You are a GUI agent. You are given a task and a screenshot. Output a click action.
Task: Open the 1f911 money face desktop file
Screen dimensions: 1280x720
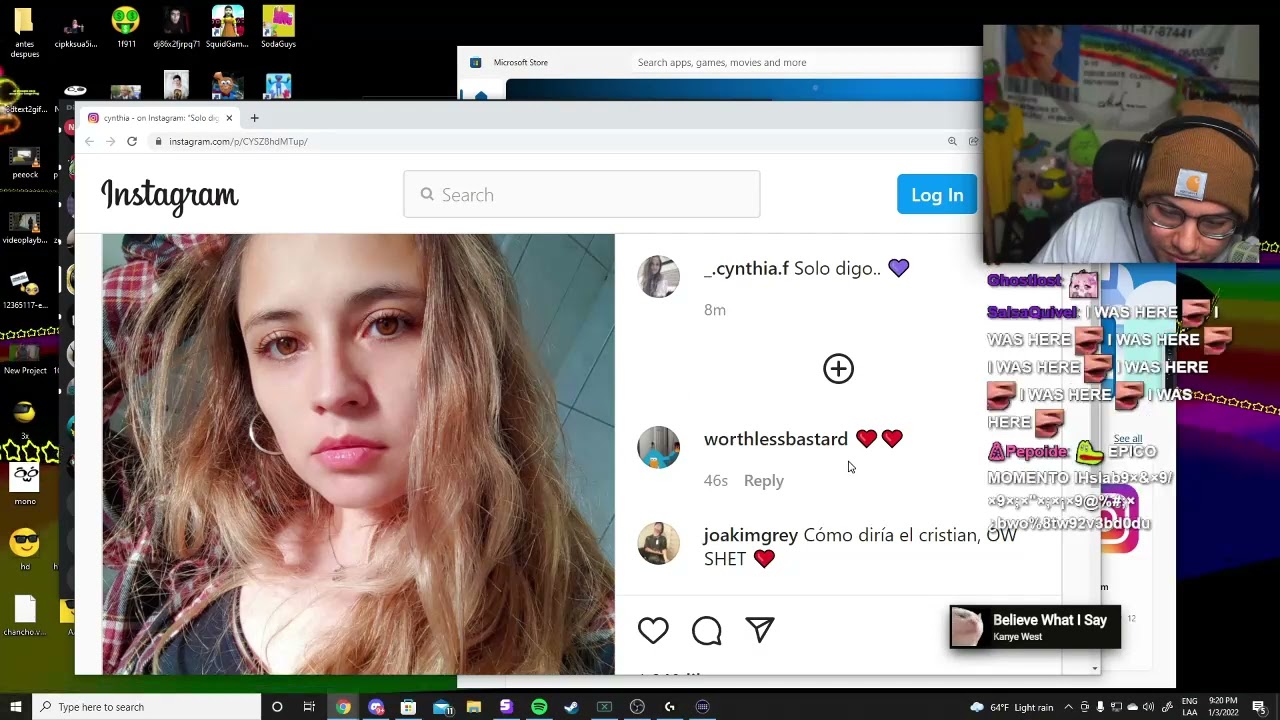coord(126,27)
